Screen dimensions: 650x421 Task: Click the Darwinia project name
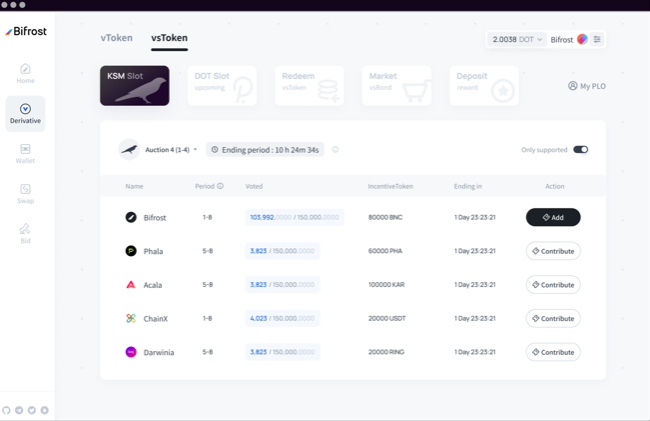(x=159, y=352)
